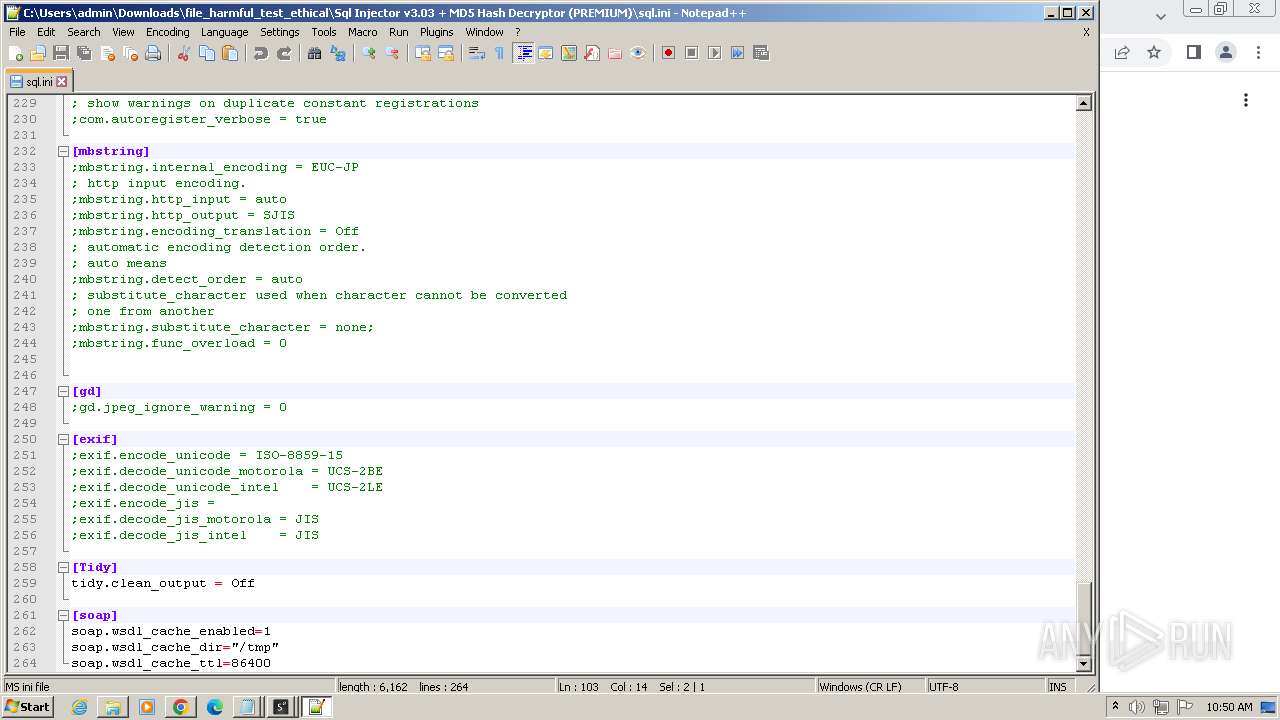Save the current file via toolbar

coord(61,53)
